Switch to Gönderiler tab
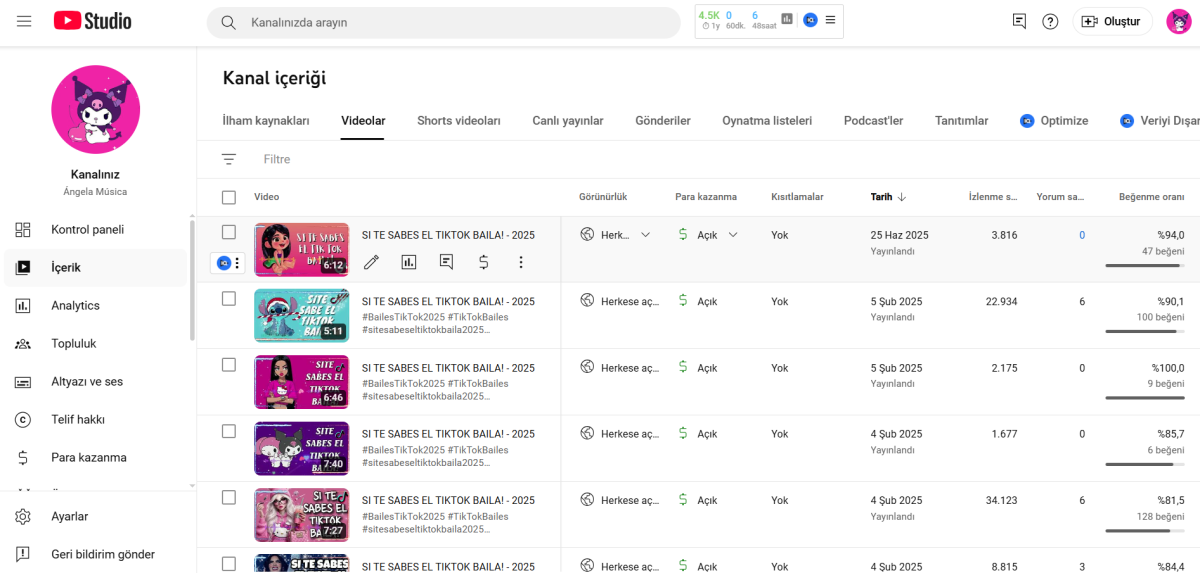The image size is (1200, 573). coord(663,121)
